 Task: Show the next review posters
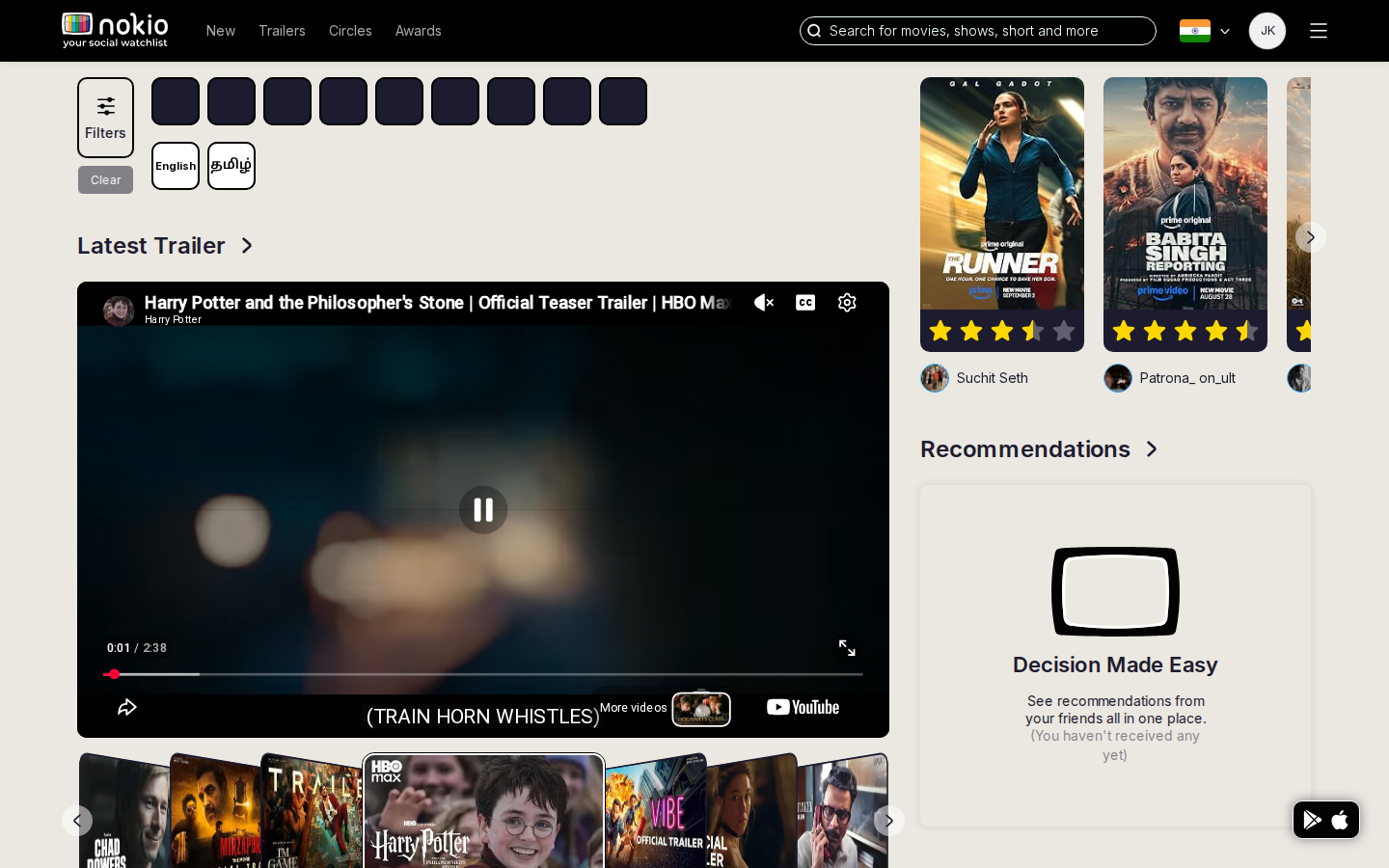click(1310, 237)
